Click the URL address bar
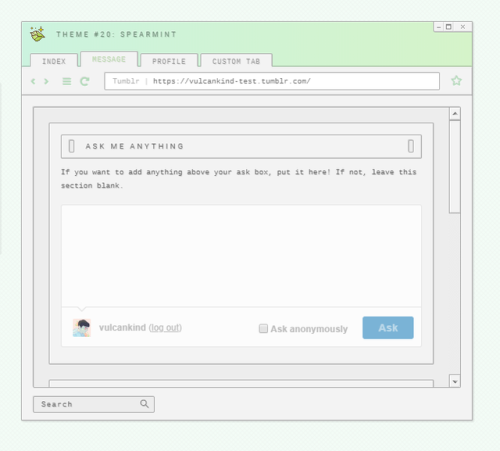Viewport: 500px width, 451px height. pos(272,81)
